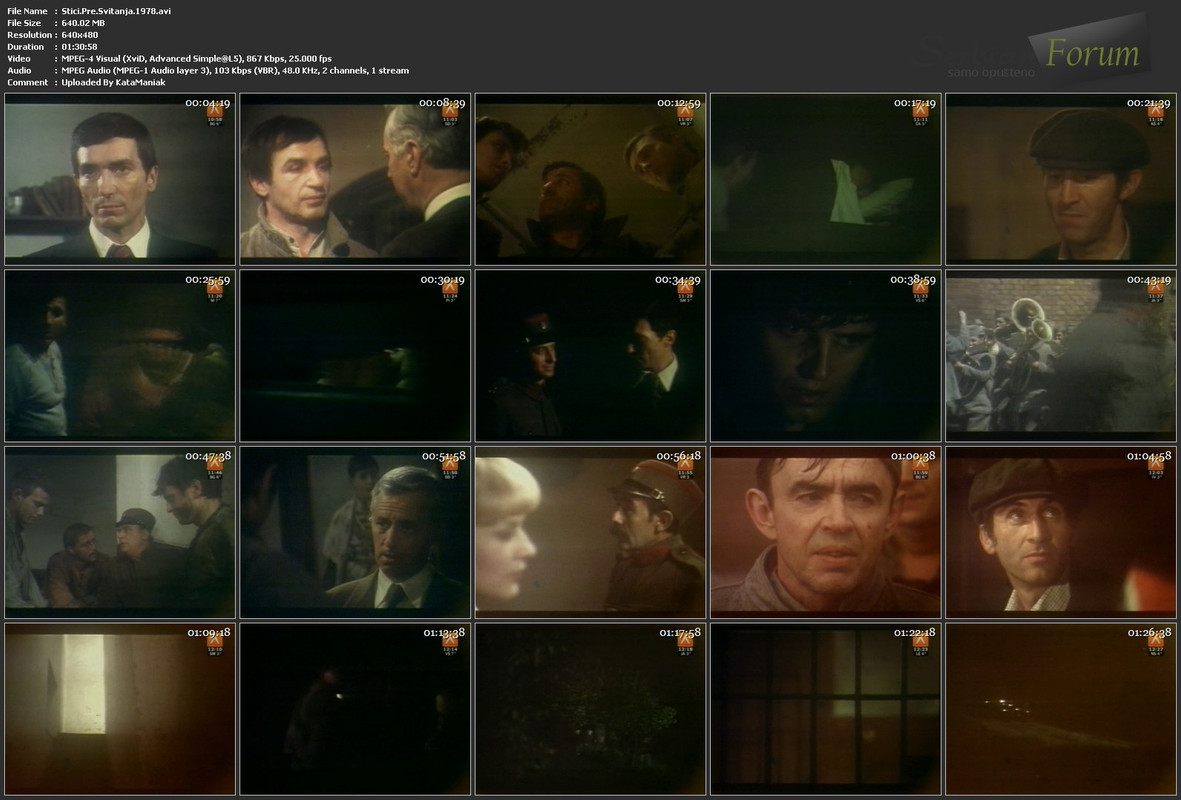Click the MPEG Audio info line
1181x800 pixels.
coord(235,71)
